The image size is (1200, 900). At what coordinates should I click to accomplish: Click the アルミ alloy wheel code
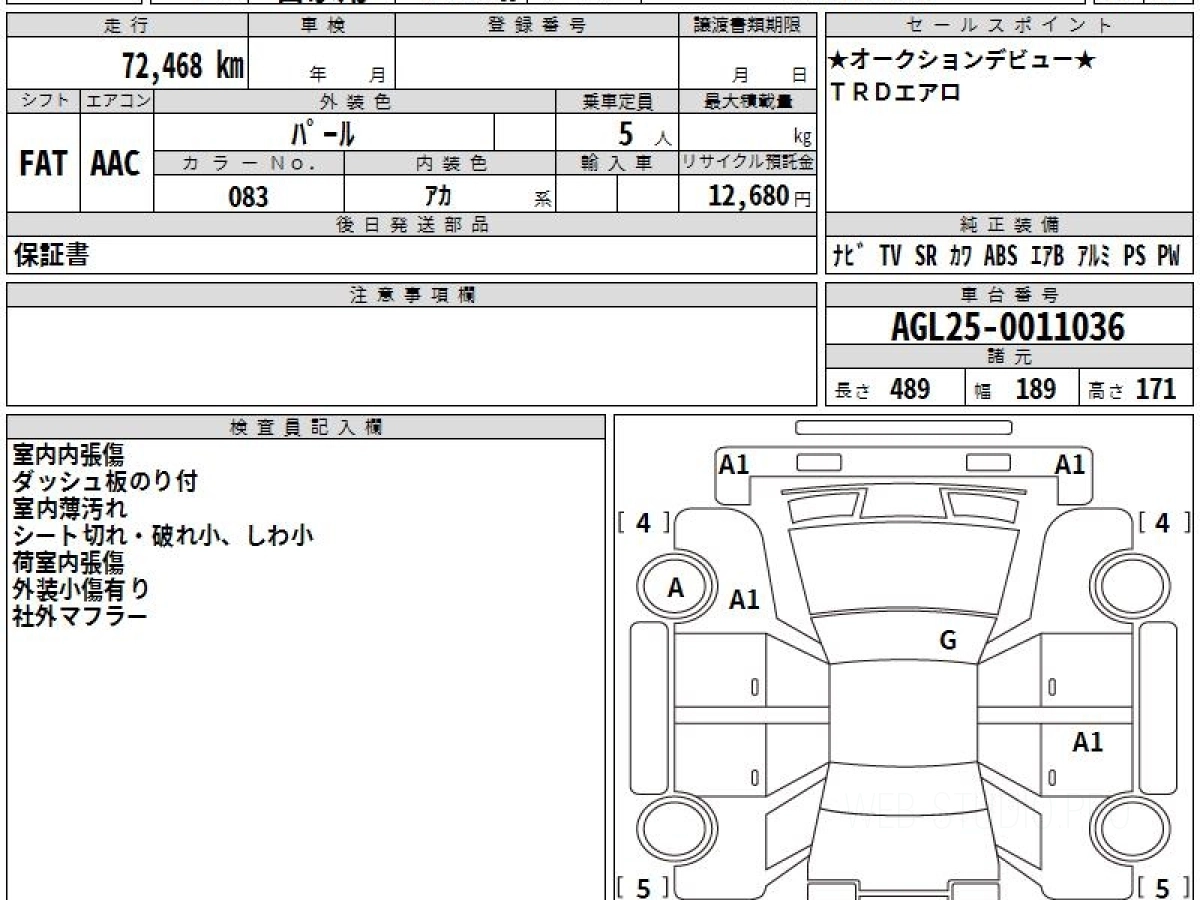(x=1095, y=256)
